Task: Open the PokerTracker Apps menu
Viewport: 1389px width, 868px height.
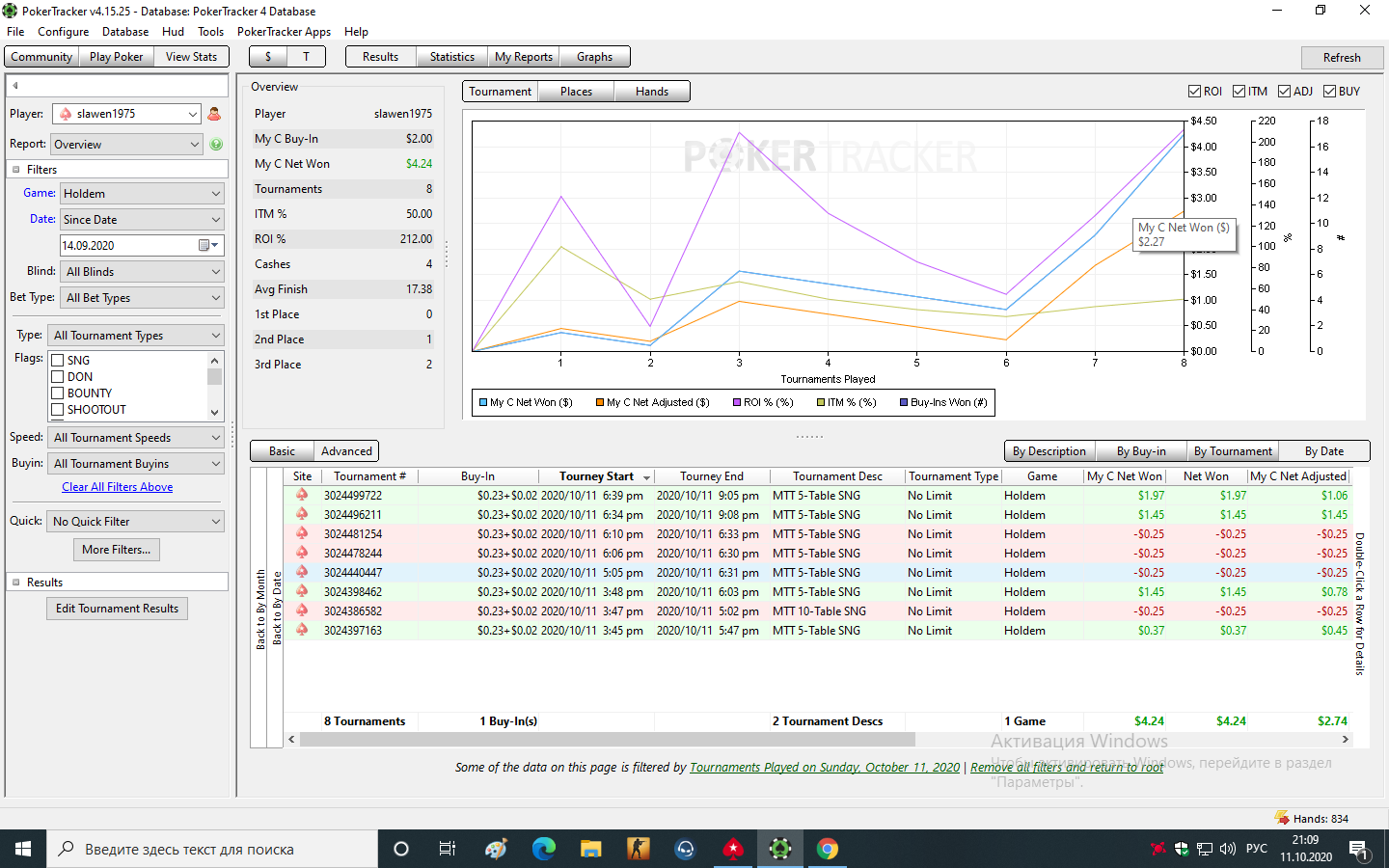Action: click(x=284, y=32)
